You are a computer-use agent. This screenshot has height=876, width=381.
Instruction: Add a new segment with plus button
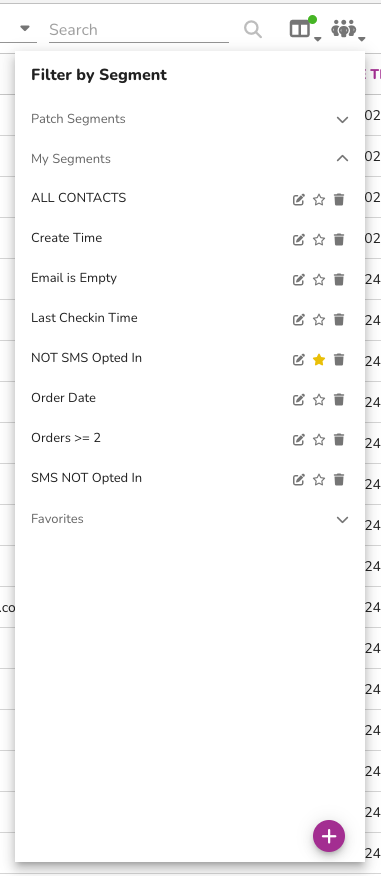pyautogui.click(x=329, y=836)
